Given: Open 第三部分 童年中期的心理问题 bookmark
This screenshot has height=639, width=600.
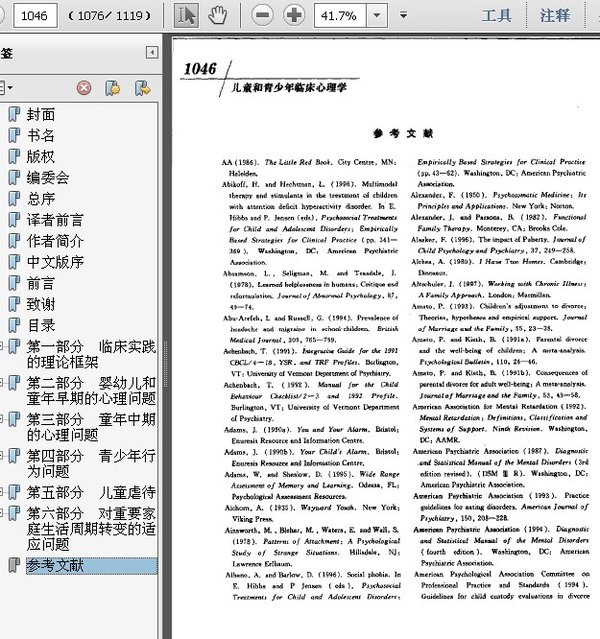Looking at the screenshot, I should click(91, 427).
